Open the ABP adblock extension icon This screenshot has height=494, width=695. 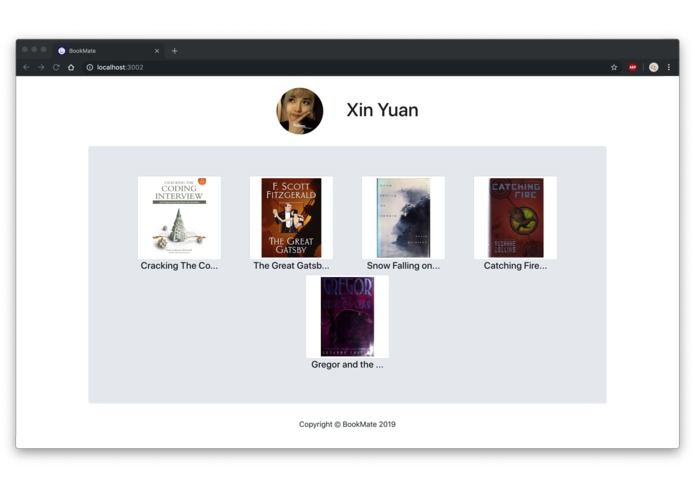[633, 67]
